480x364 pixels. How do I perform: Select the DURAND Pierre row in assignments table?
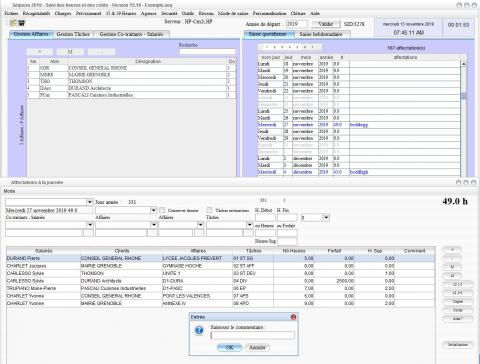point(220,258)
